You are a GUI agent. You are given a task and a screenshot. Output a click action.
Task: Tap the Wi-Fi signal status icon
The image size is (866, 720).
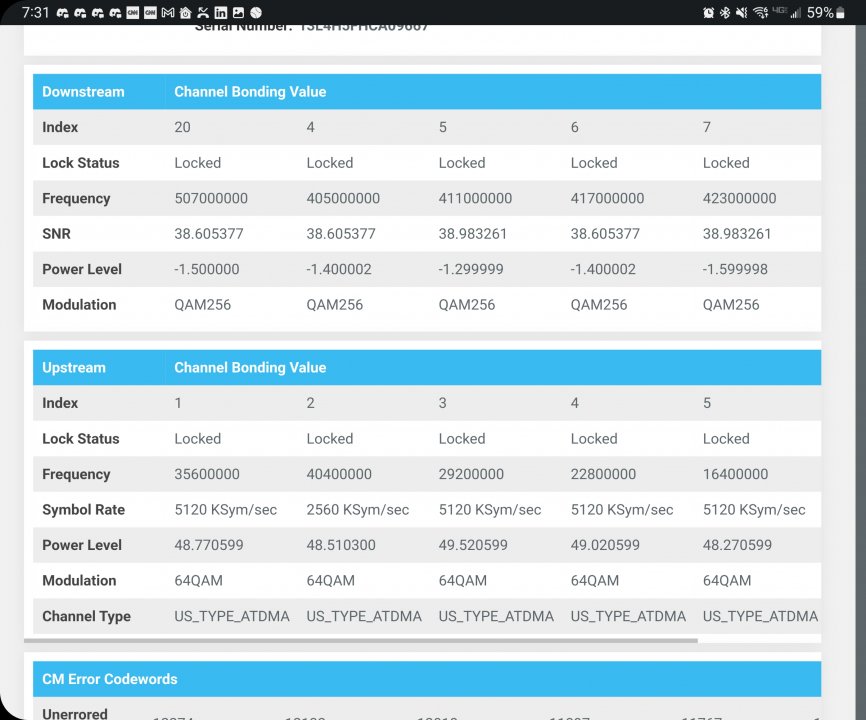[760, 13]
